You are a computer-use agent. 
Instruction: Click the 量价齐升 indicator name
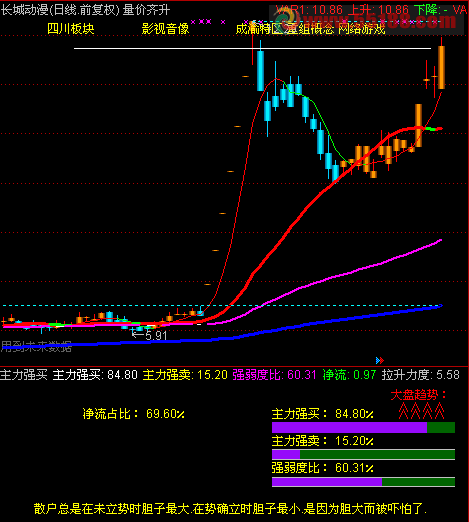click(147, 10)
